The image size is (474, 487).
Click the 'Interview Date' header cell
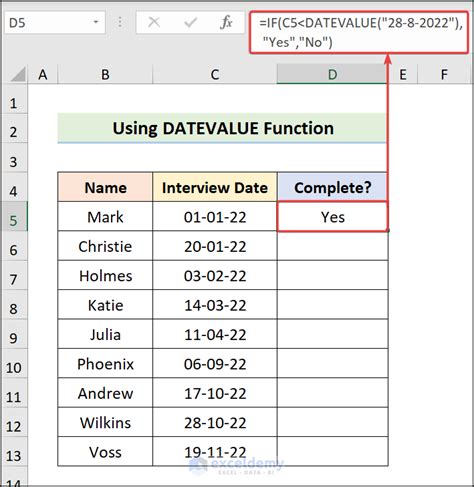[215, 187]
